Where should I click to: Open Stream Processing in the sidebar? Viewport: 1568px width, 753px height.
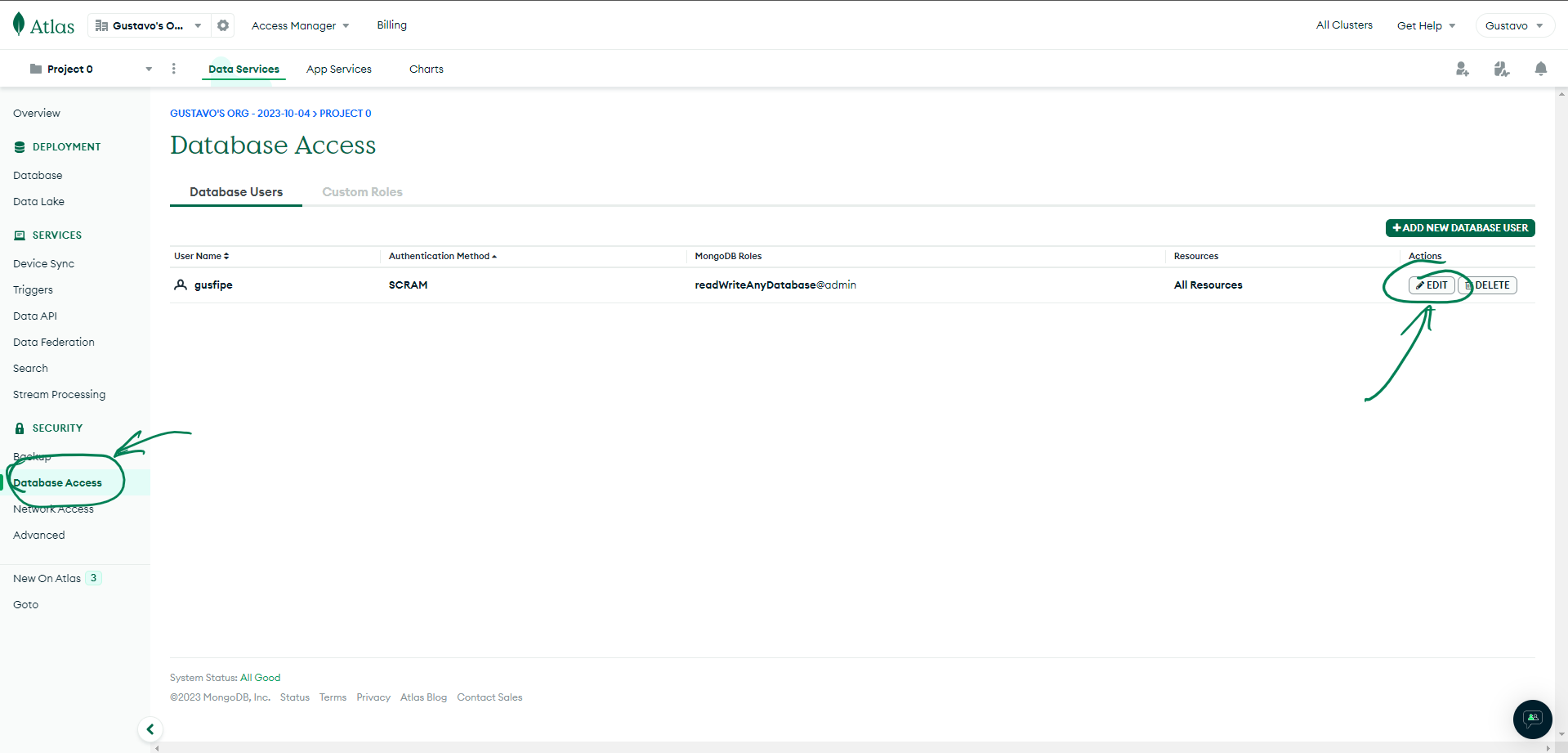tap(59, 395)
